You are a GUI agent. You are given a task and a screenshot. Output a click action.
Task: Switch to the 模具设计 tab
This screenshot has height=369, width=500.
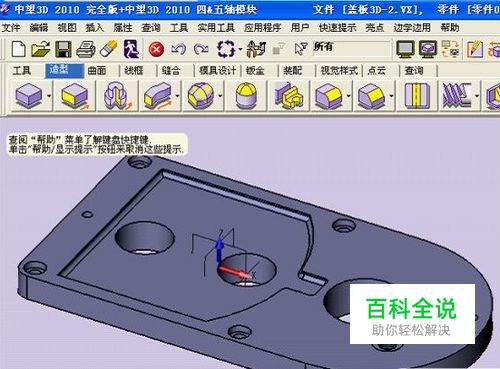[218, 70]
